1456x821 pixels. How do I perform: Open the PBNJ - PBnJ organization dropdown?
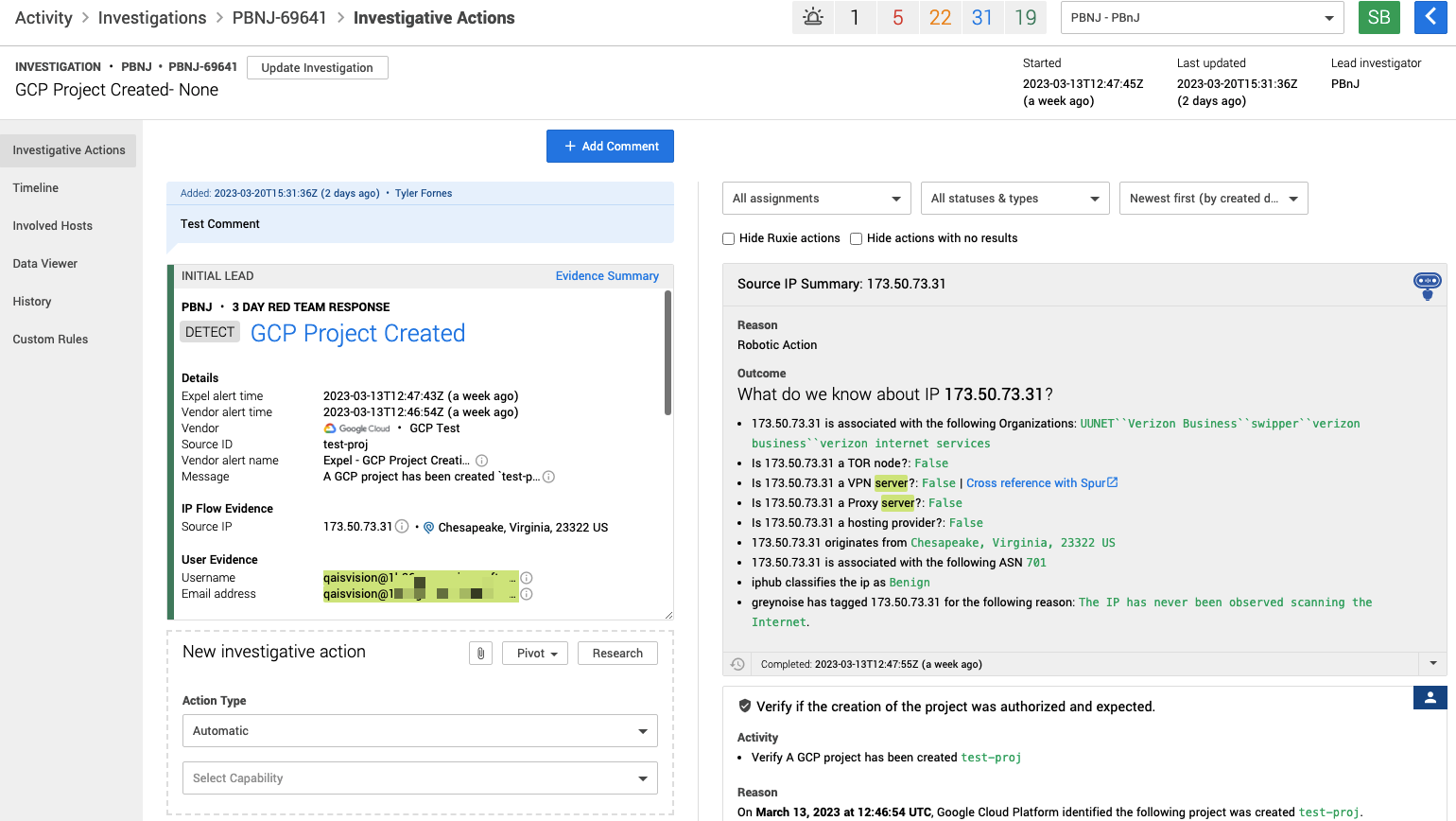click(1203, 17)
